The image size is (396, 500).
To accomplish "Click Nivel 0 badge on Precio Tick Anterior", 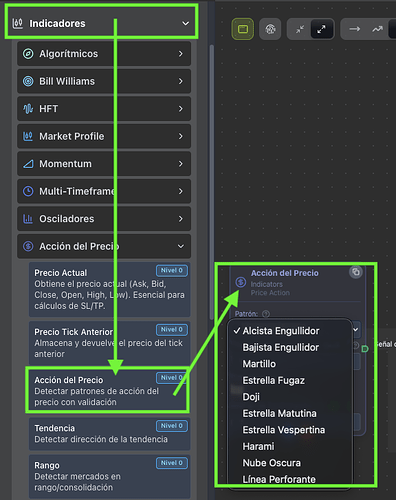I will click(172, 329).
